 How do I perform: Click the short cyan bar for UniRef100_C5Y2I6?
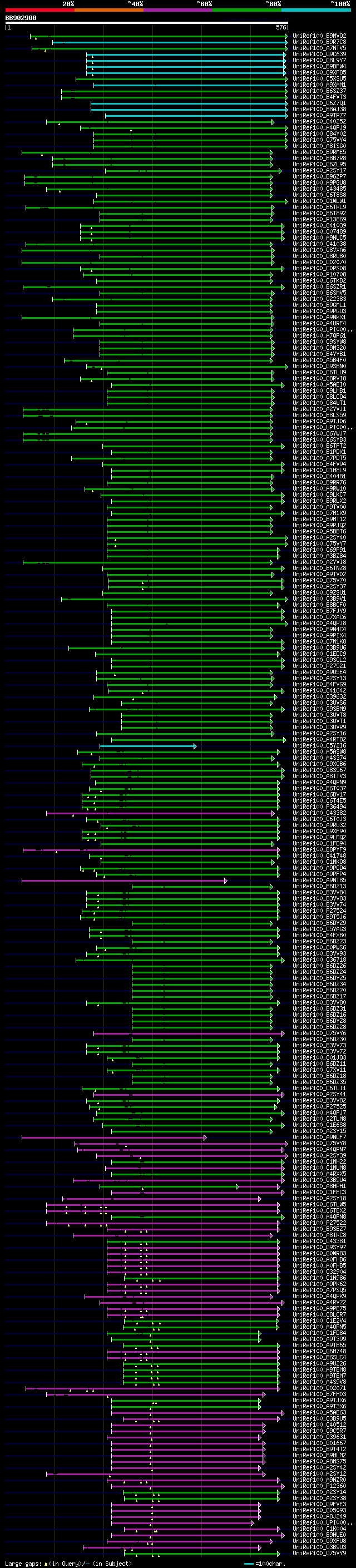point(148,746)
